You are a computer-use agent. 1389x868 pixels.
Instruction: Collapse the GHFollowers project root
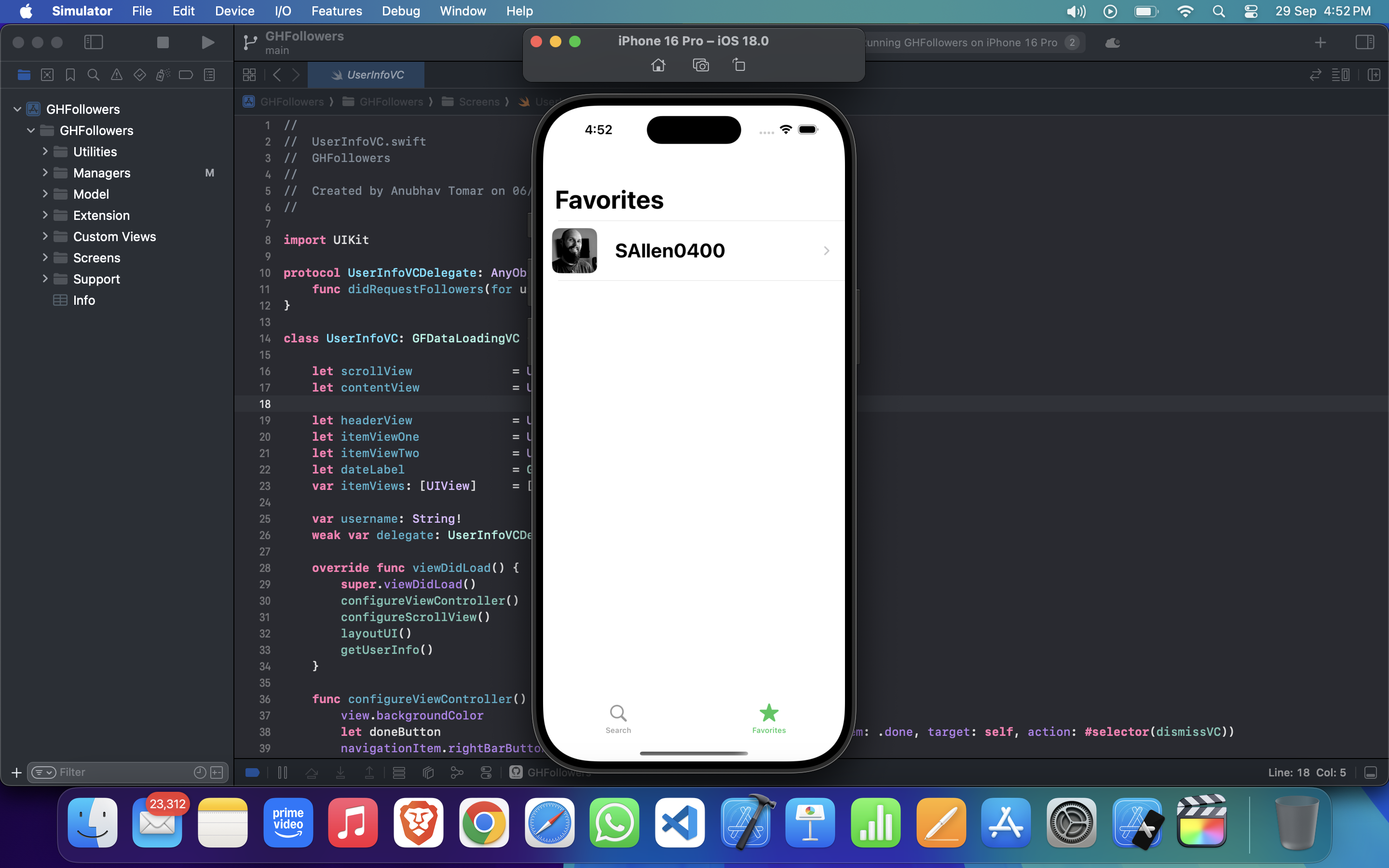[17, 109]
